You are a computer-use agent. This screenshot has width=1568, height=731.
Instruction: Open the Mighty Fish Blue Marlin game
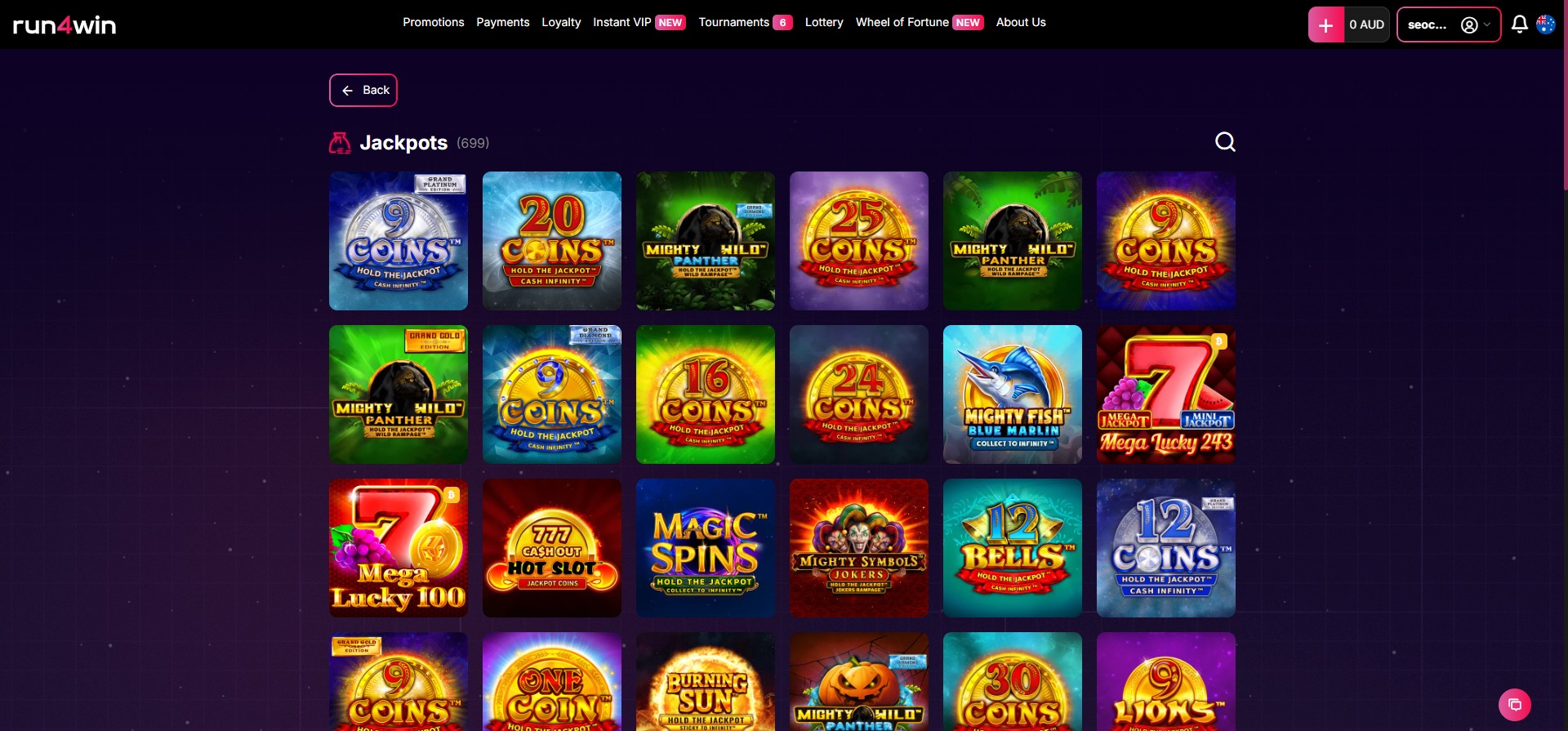(1013, 394)
